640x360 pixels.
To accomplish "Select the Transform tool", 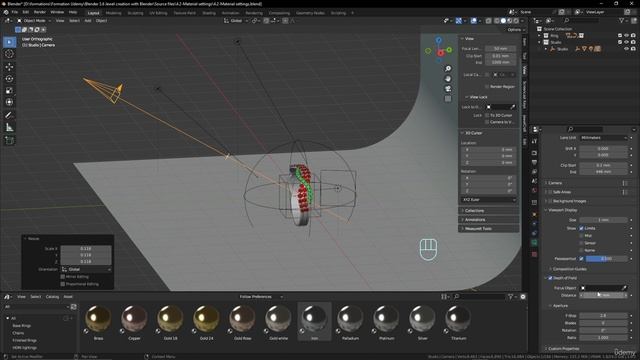I will coord(9,102).
